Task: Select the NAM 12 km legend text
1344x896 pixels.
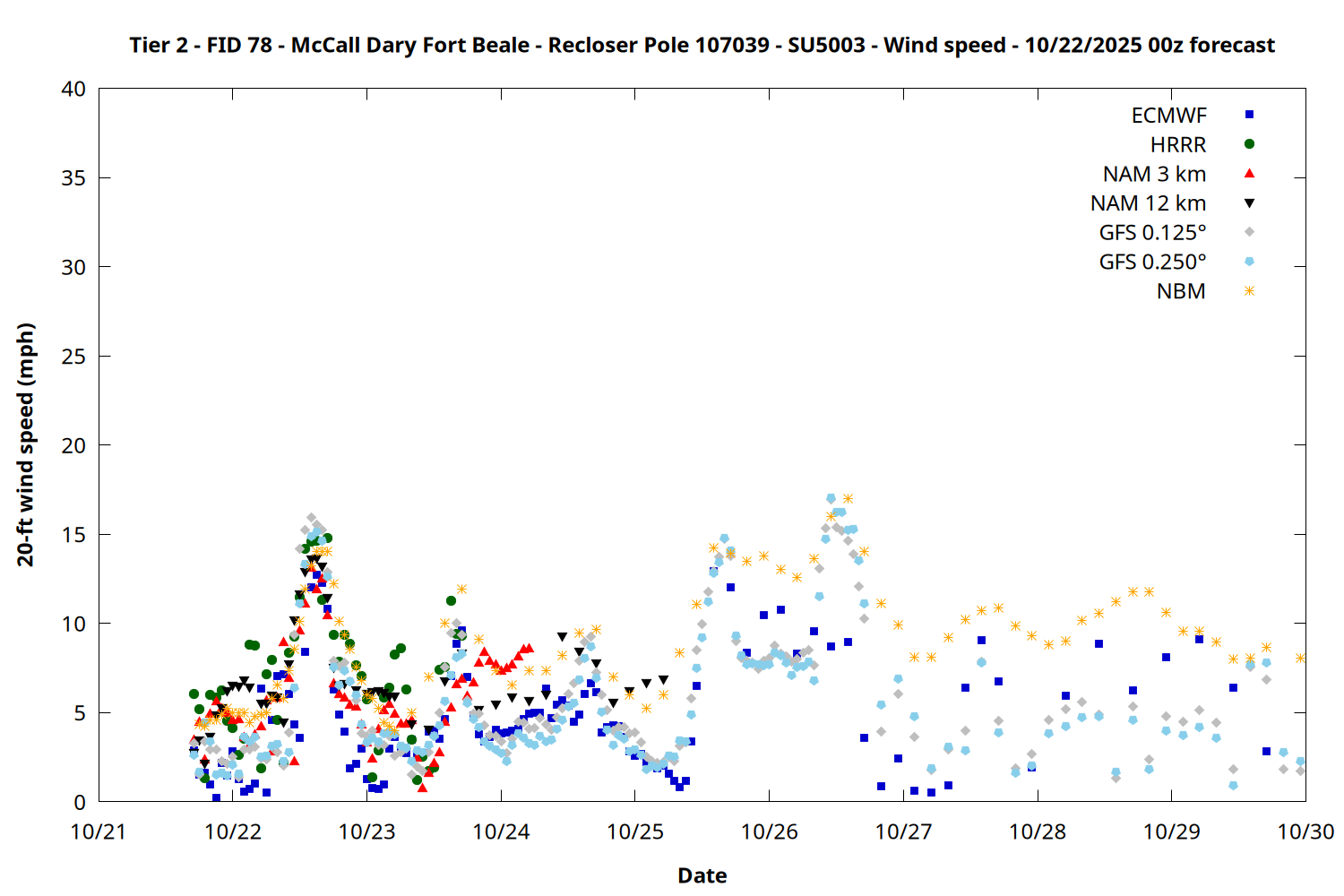Action: click(1148, 204)
